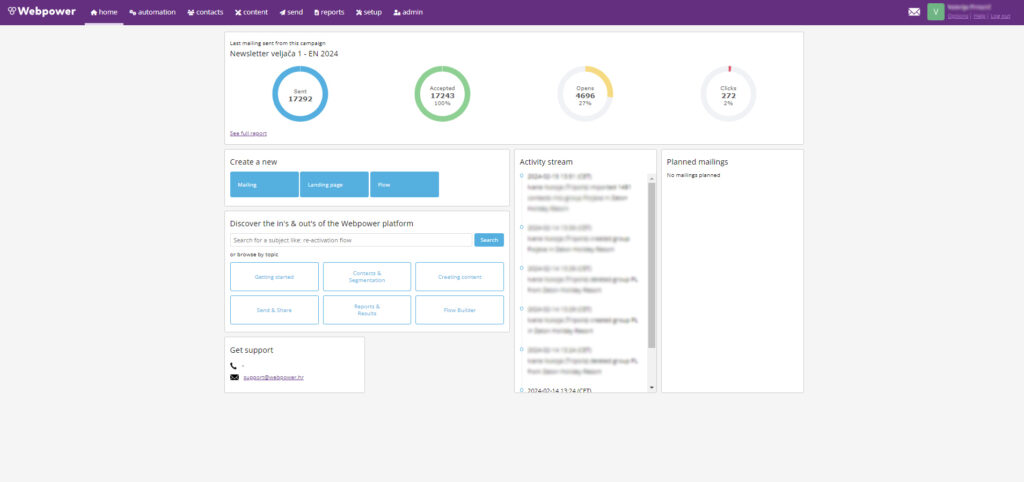Screen dimensions: 1024x482
Task: Click the envelope icon under Get support
Action: [234, 377]
